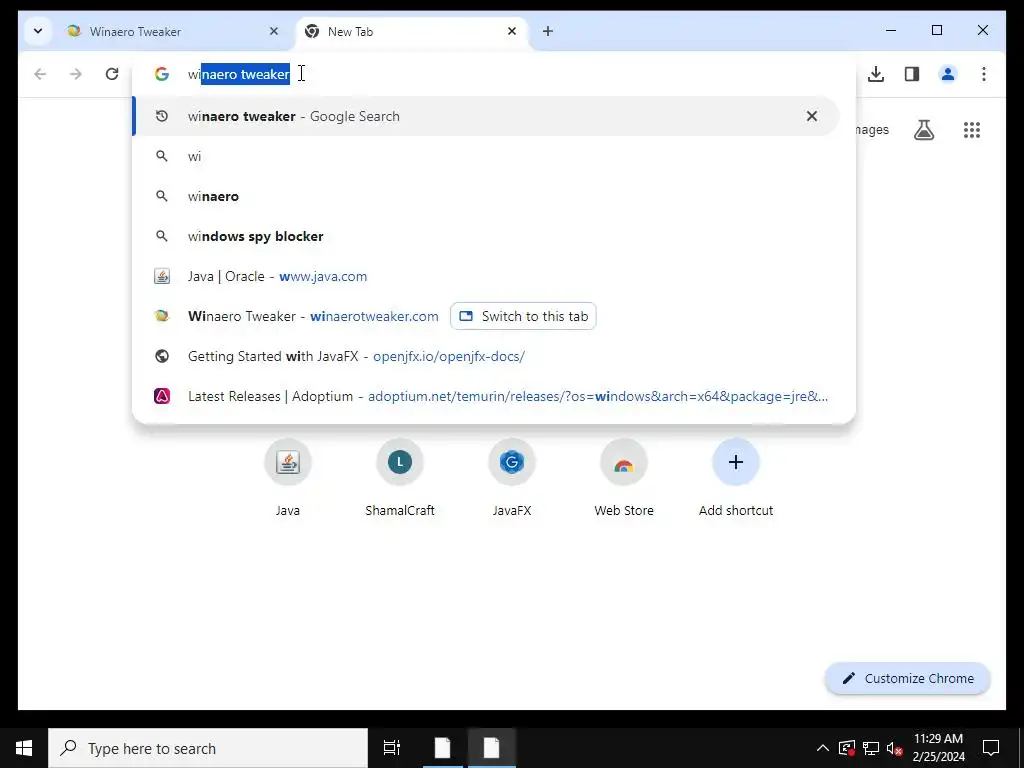The height and width of the screenshot is (768, 1024).
Task: Click the first blank document taskbar app
Action: (x=443, y=748)
